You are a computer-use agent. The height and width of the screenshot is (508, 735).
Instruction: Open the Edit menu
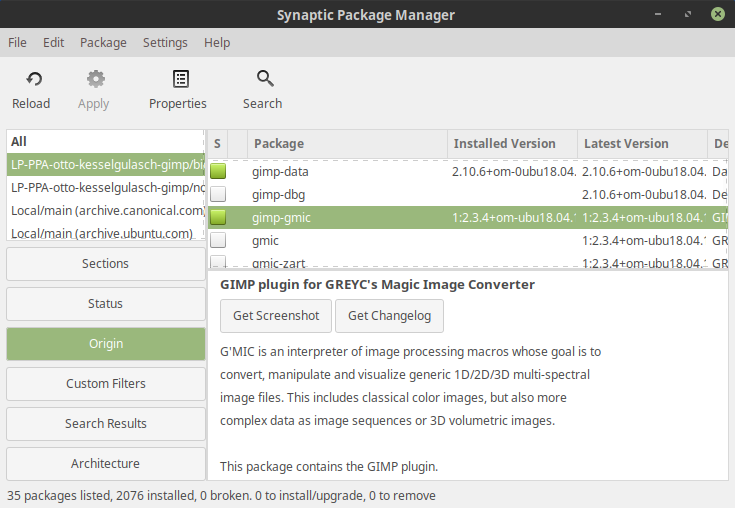pyautogui.click(x=53, y=43)
